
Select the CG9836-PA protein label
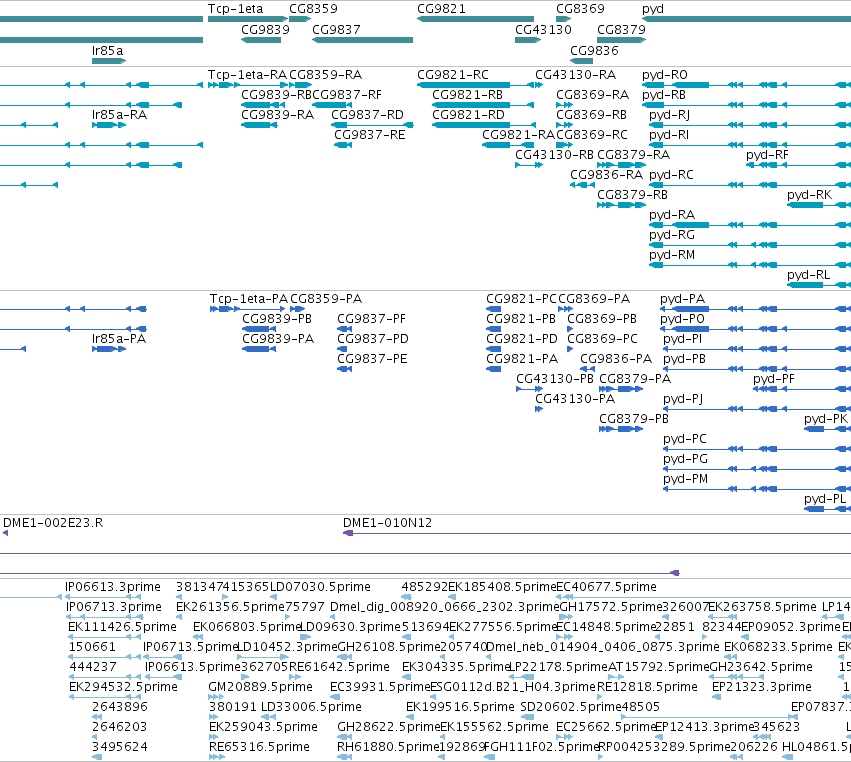616,359
